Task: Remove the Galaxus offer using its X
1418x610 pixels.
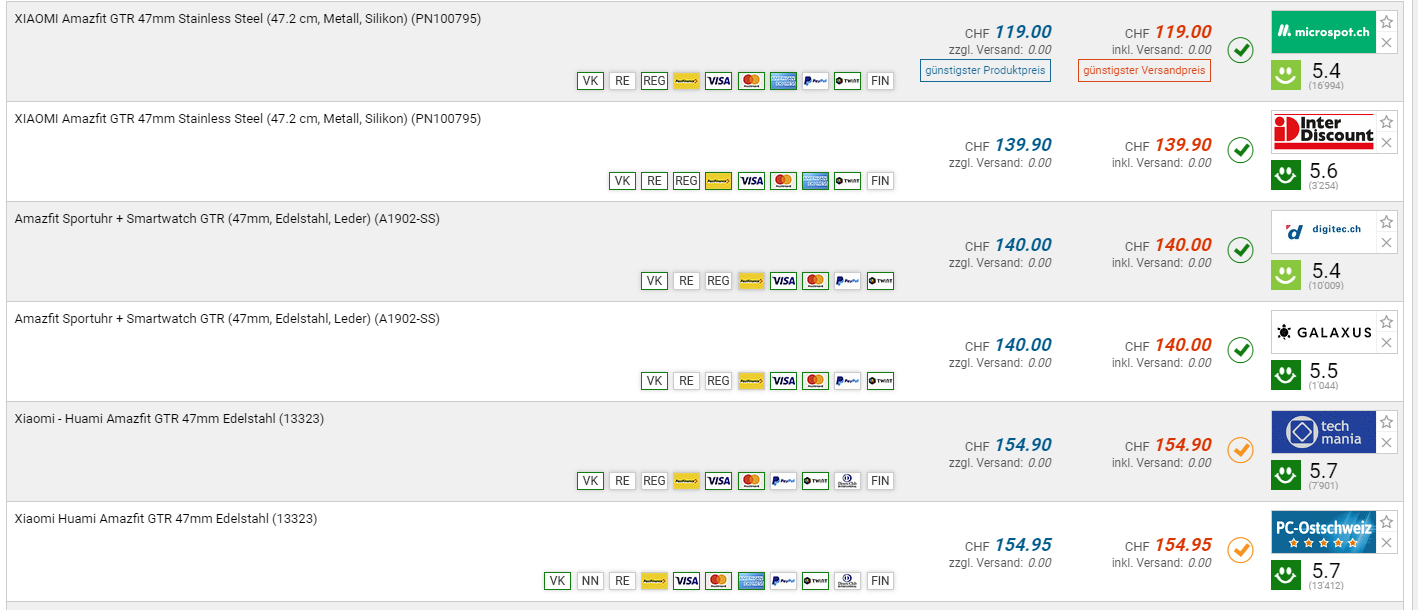Action: tap(1386, 343)
